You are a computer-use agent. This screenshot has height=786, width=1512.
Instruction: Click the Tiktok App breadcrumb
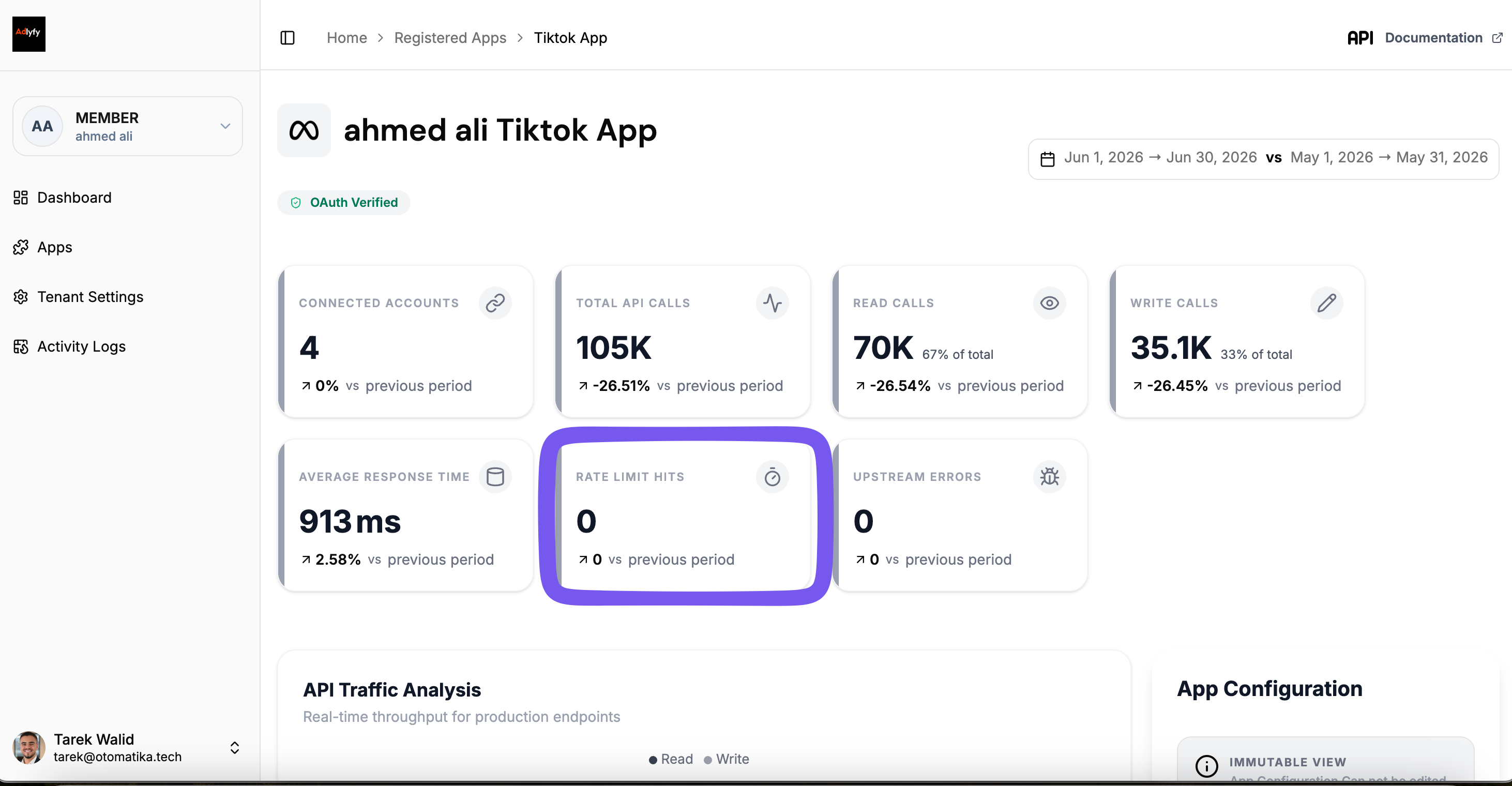[570, 38]
